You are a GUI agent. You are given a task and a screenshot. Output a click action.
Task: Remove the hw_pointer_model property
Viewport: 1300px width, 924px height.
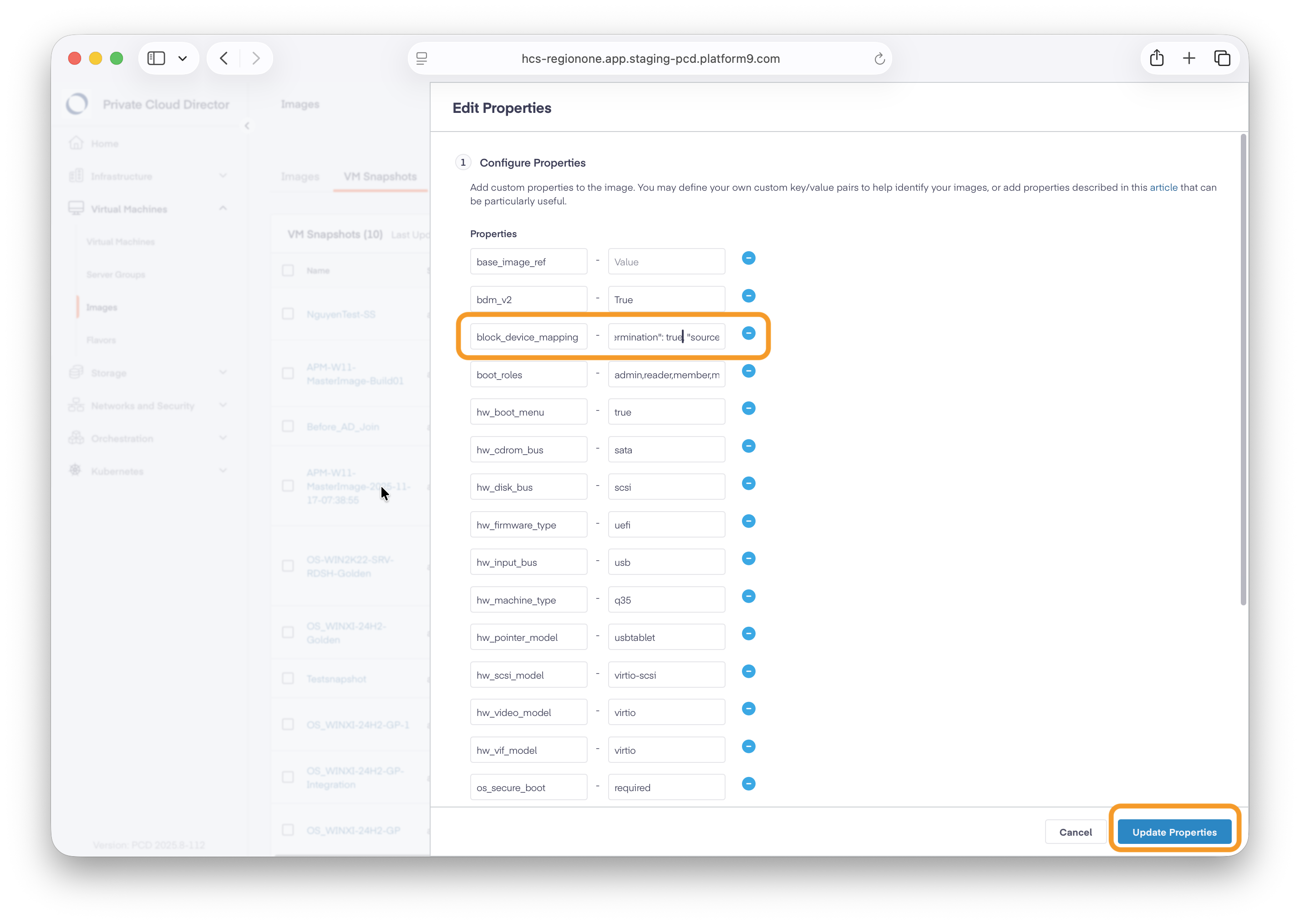(x=748, y=634)
